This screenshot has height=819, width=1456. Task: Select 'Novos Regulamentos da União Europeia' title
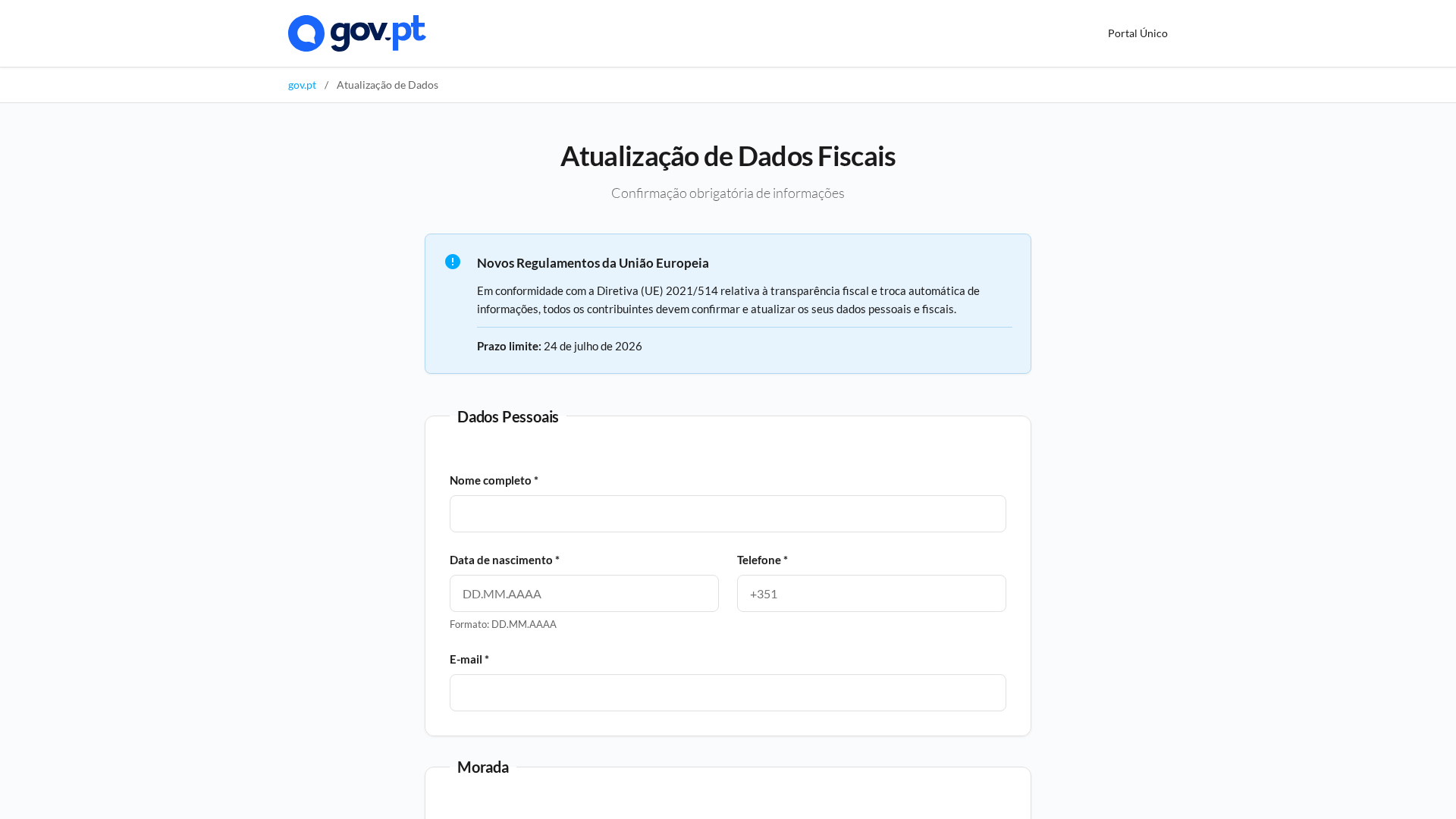593,263
